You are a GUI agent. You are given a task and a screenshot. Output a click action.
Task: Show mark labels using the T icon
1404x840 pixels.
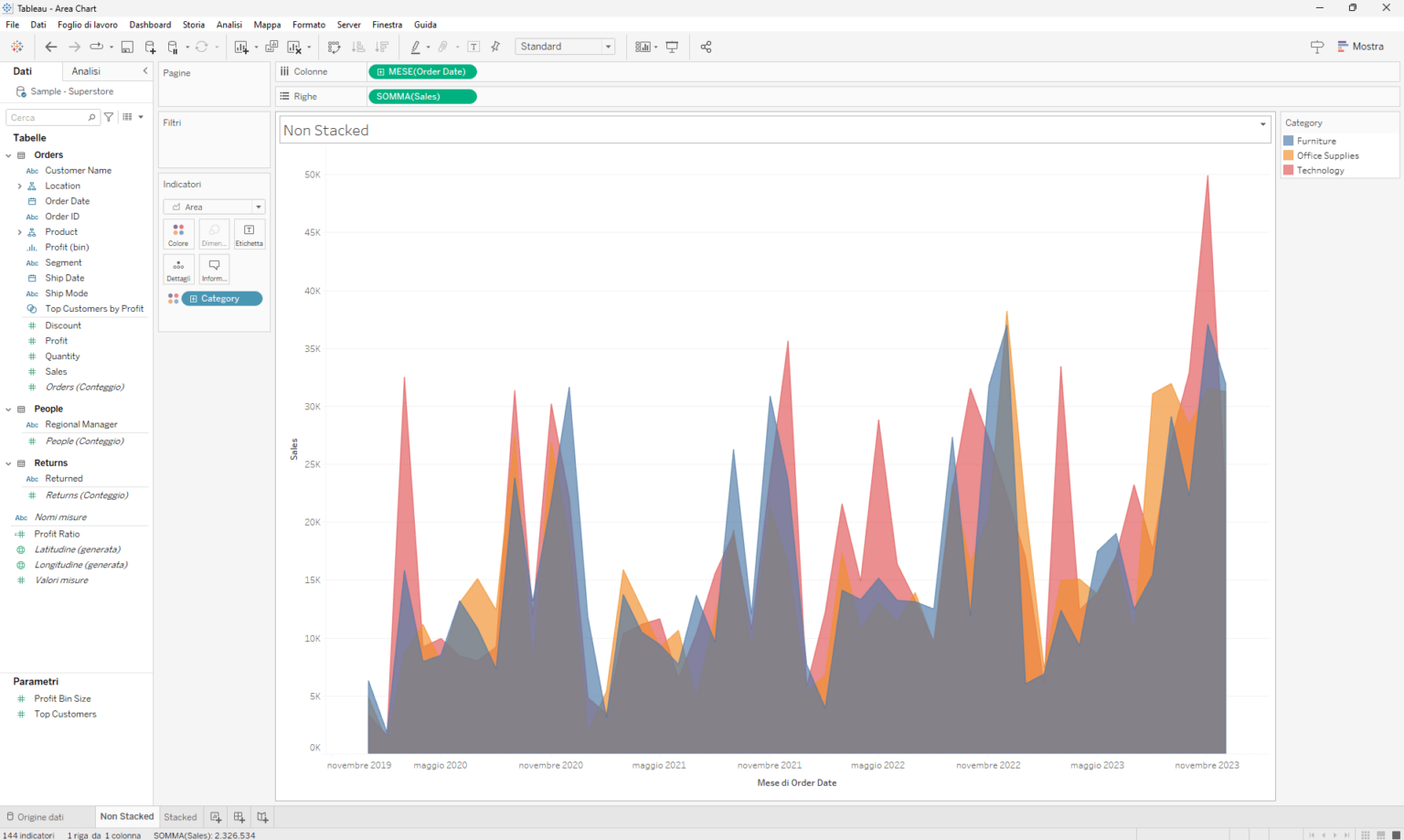(x=473, y=47)
